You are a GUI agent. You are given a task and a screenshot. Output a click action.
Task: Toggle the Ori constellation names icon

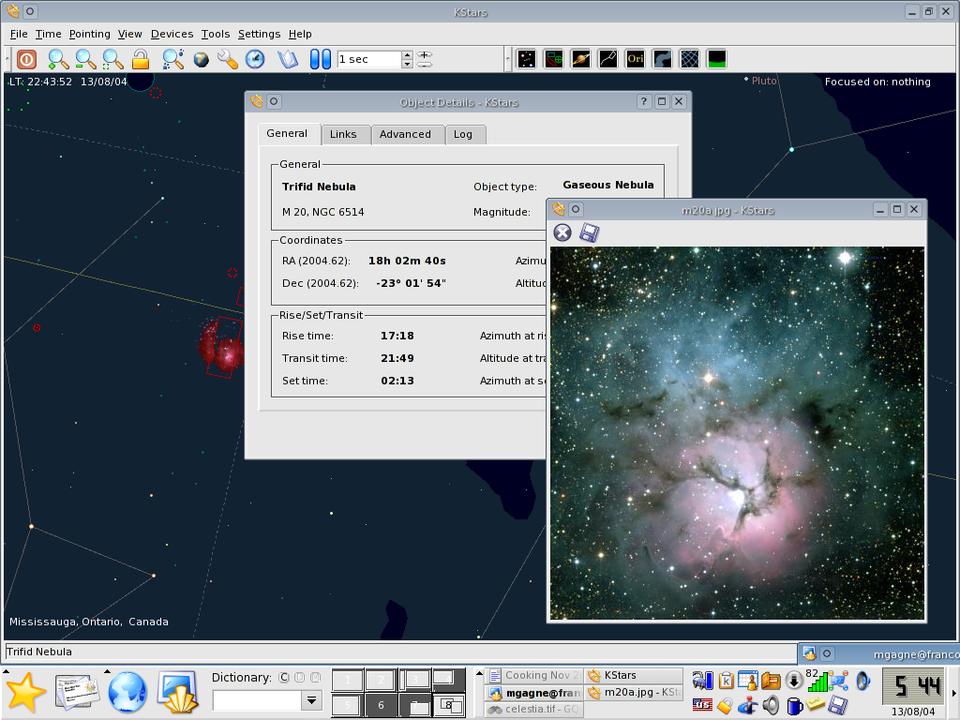tap(635, 60)
